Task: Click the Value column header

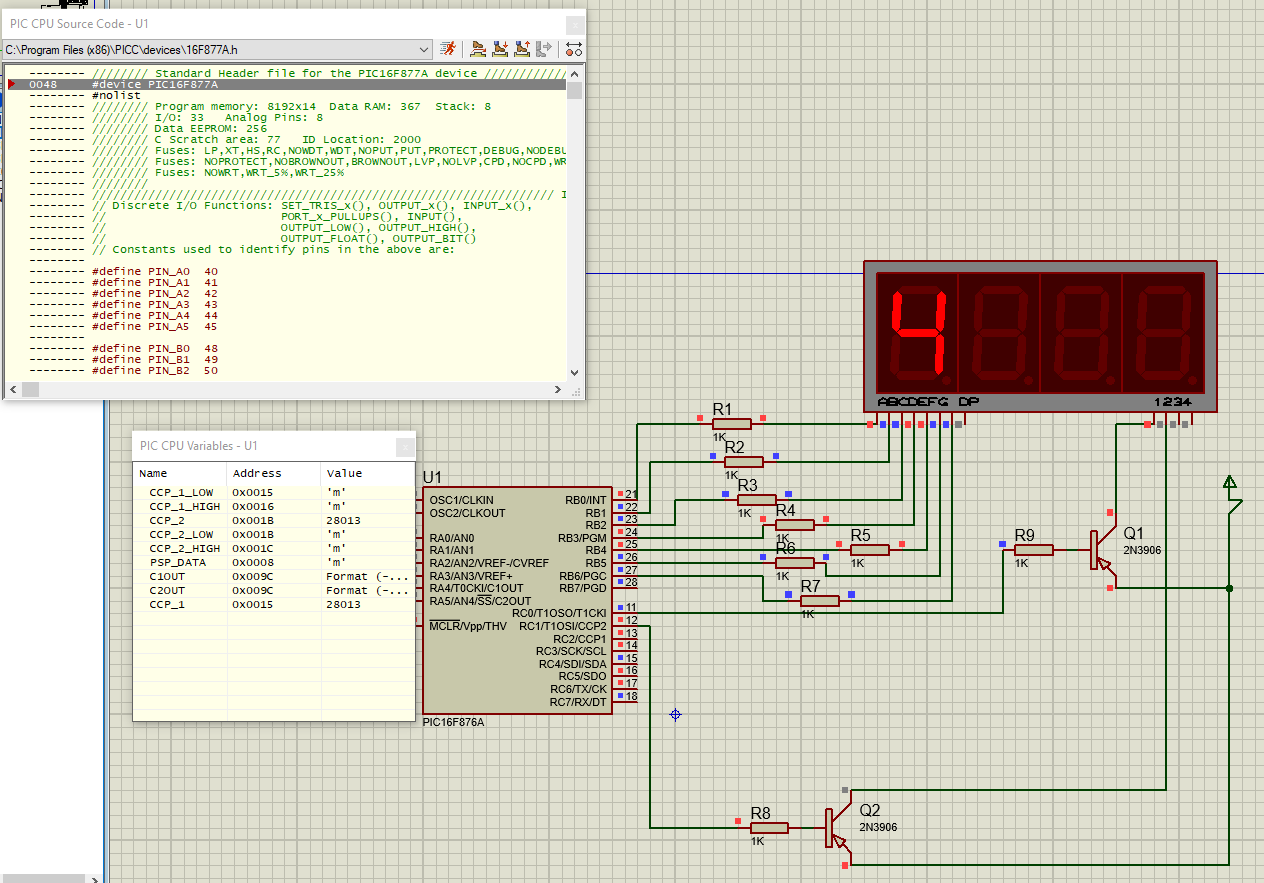Action: click(367, 473)
